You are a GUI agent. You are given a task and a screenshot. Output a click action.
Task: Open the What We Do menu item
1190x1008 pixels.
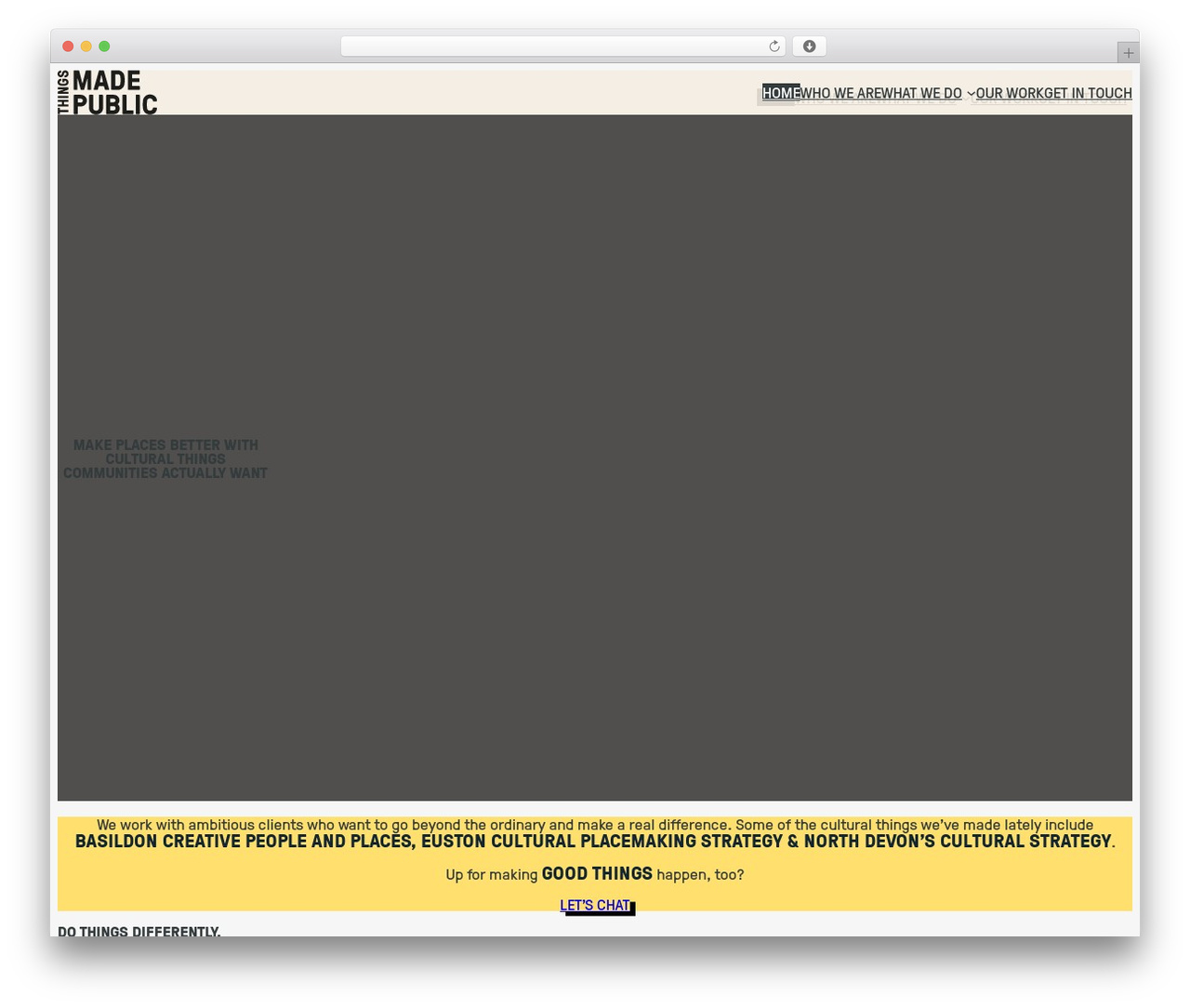coord(921,93)
